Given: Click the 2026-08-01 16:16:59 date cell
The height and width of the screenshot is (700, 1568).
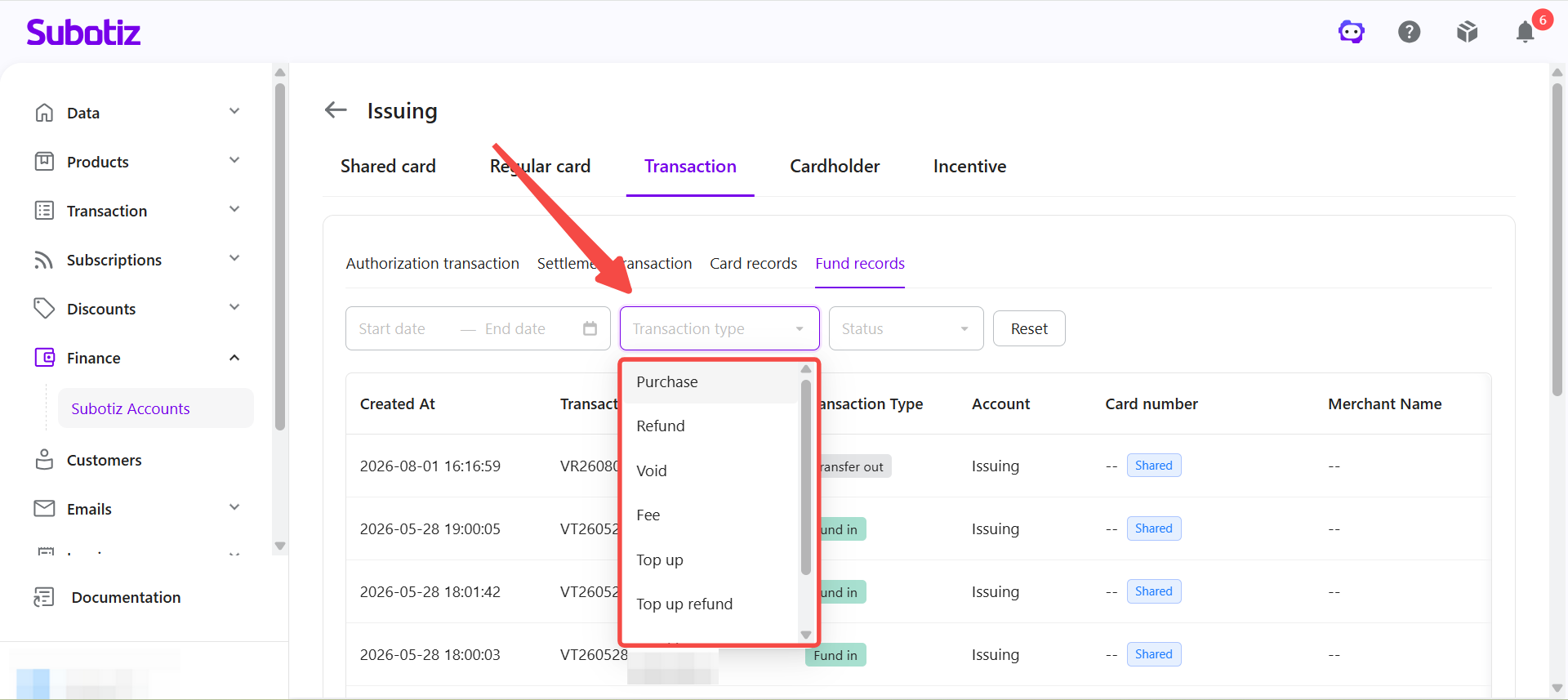Looking at the screenshot, I should 430,466.
